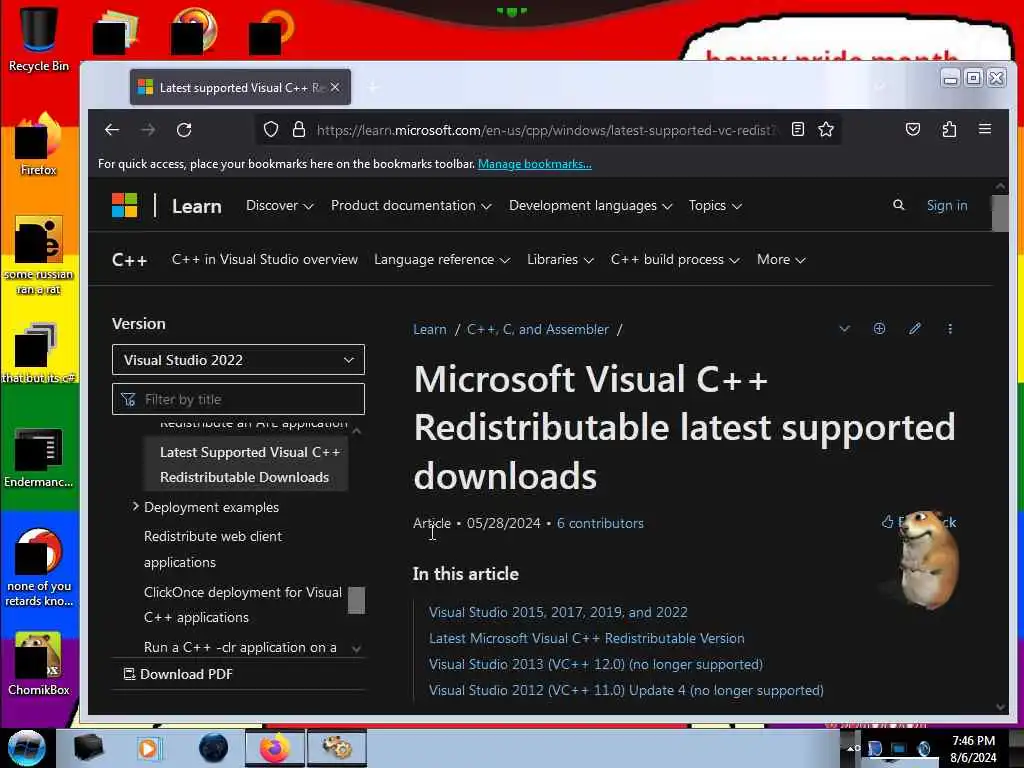Expand the Topics menu
This screenshot has height=768, width=1024.
point(715,206)
